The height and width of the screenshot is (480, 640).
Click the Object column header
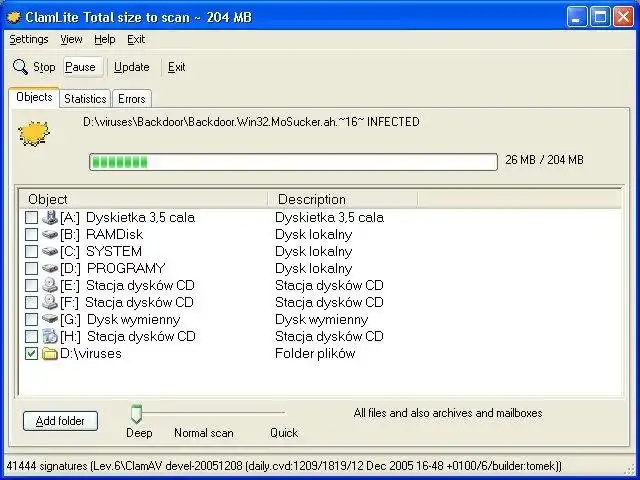pyautogui.click(x=144, y=199)
